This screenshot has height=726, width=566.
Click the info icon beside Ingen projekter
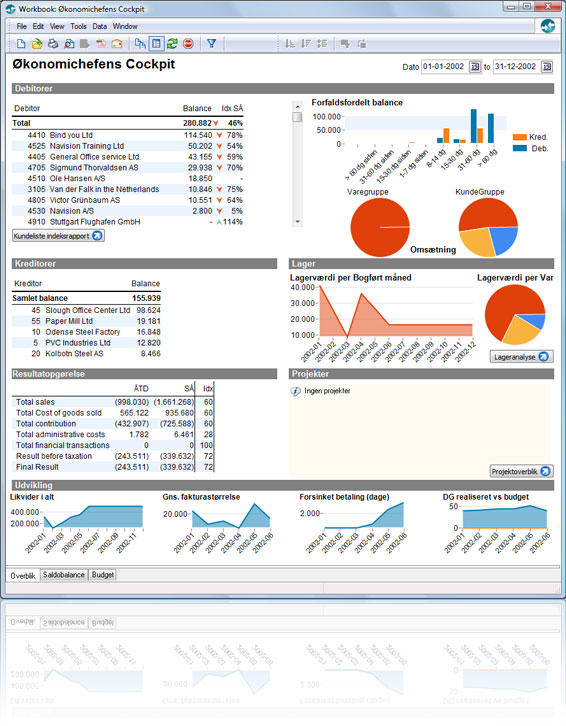pyautogui.click(x=296, y=391)
